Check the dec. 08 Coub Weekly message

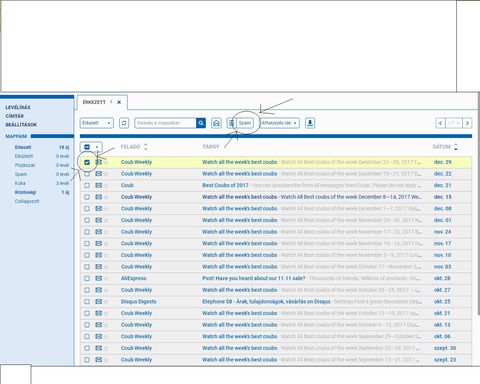click(x=87, y=209)
